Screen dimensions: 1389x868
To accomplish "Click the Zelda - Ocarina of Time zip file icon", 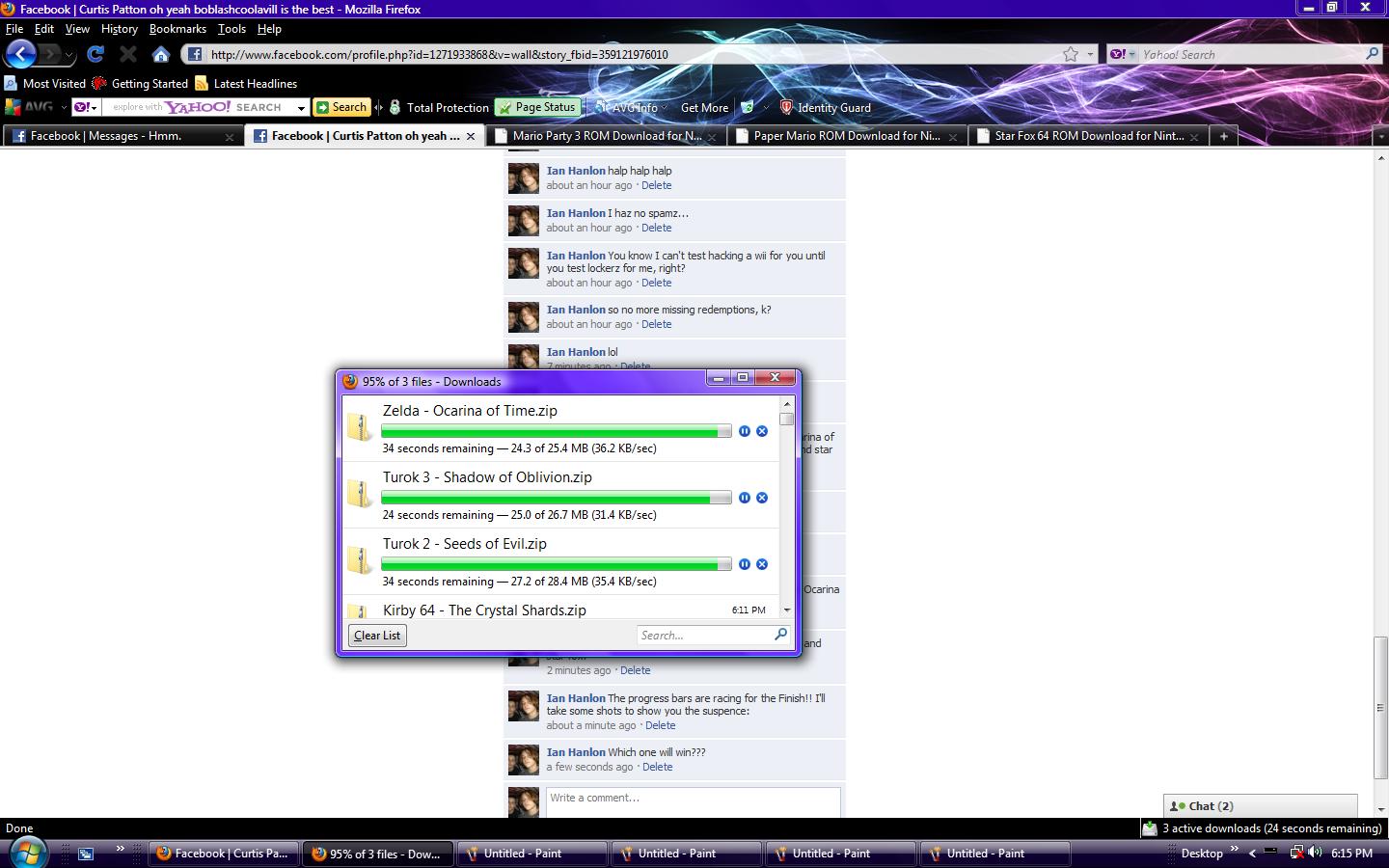I will coord(360,427).
